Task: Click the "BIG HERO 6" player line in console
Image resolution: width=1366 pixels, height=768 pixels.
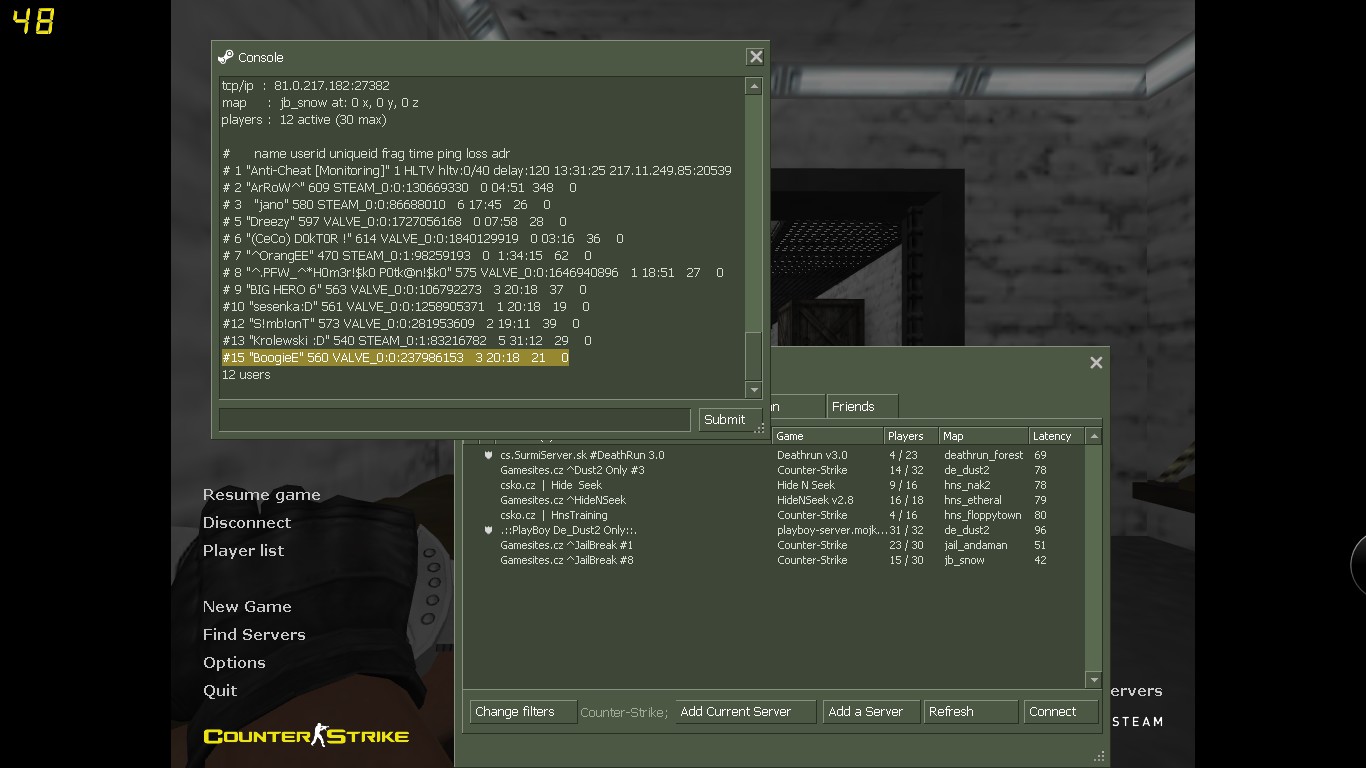Action: 404,290
